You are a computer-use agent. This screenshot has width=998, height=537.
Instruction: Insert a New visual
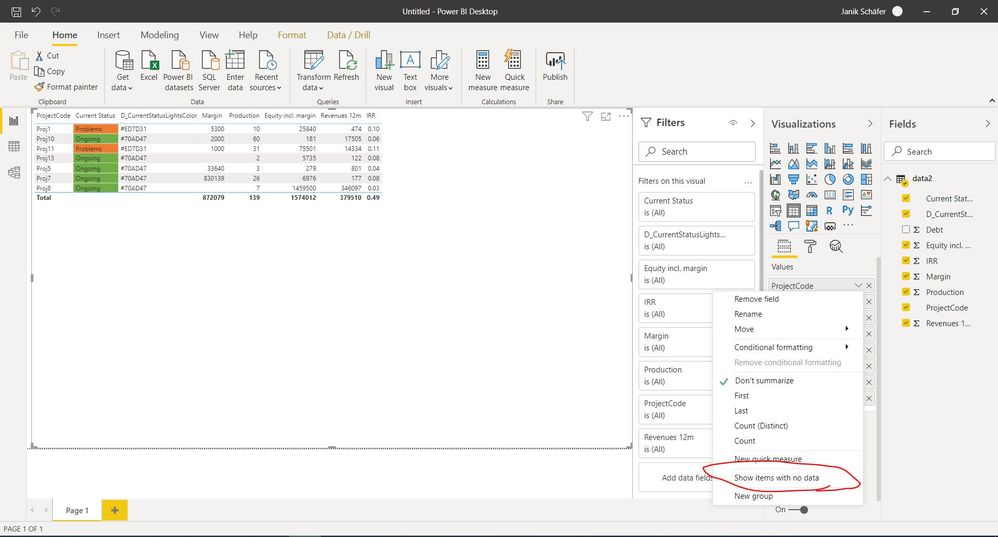(x=384, y=71)
